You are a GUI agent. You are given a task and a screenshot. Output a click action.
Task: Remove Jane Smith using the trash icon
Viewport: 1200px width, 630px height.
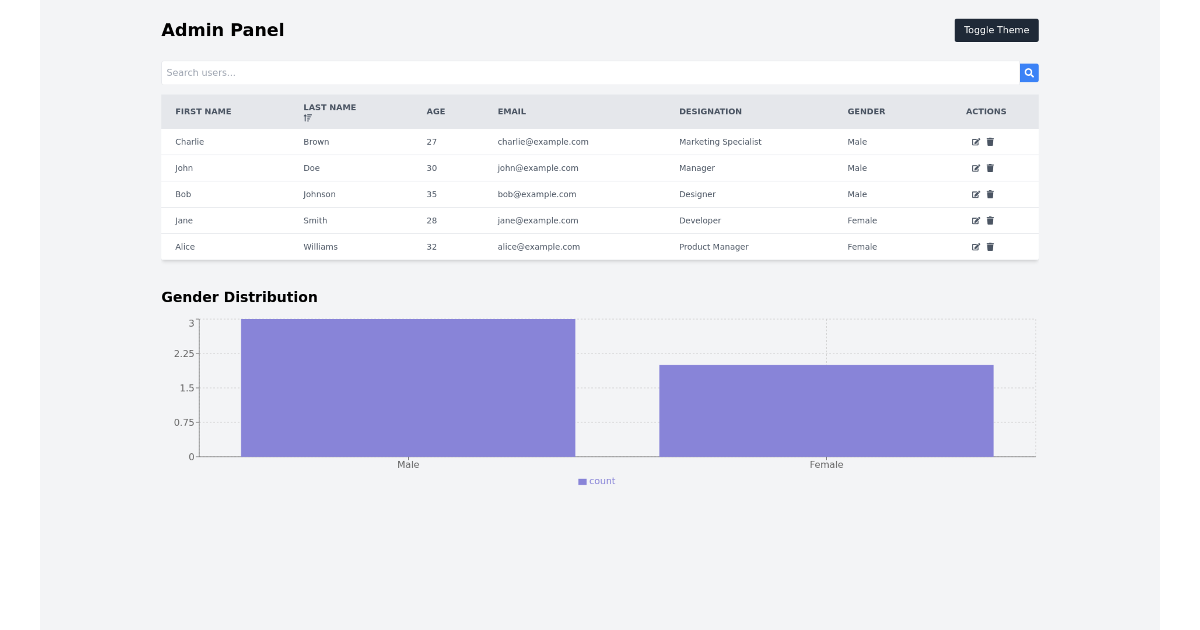click(x=990, y=220)
